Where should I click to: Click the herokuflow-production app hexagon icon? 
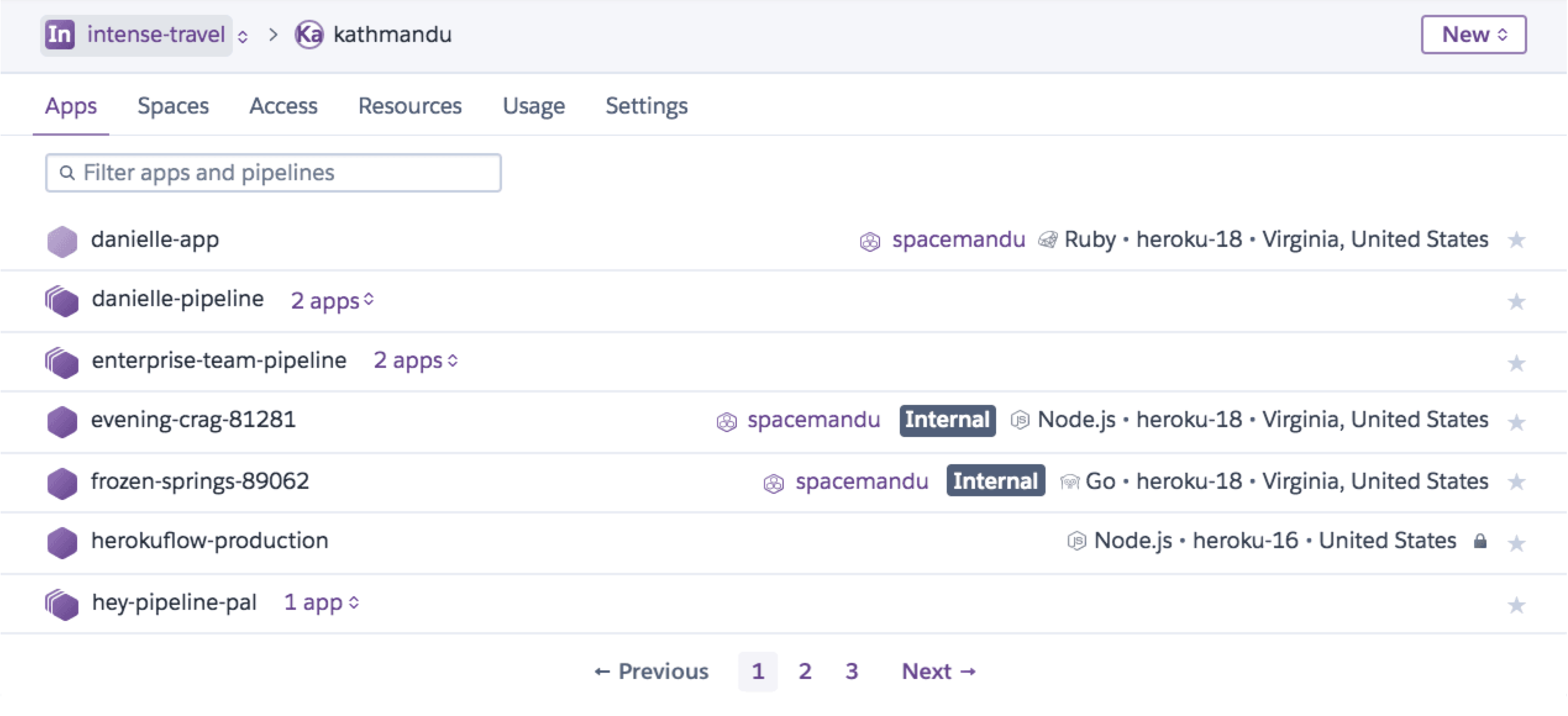62,543
